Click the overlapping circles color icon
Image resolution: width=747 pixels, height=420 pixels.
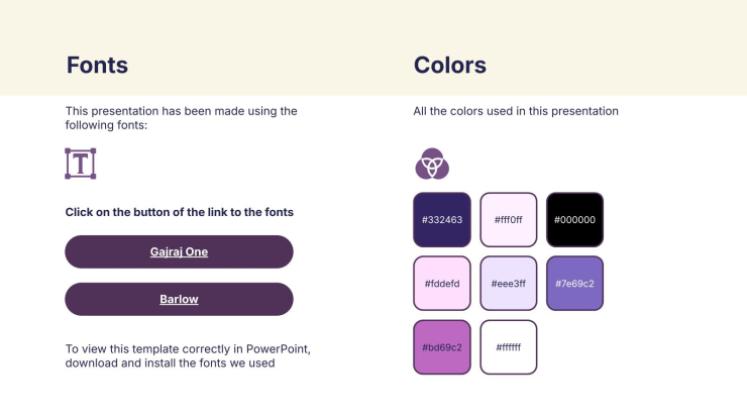[x=432, y=163]
